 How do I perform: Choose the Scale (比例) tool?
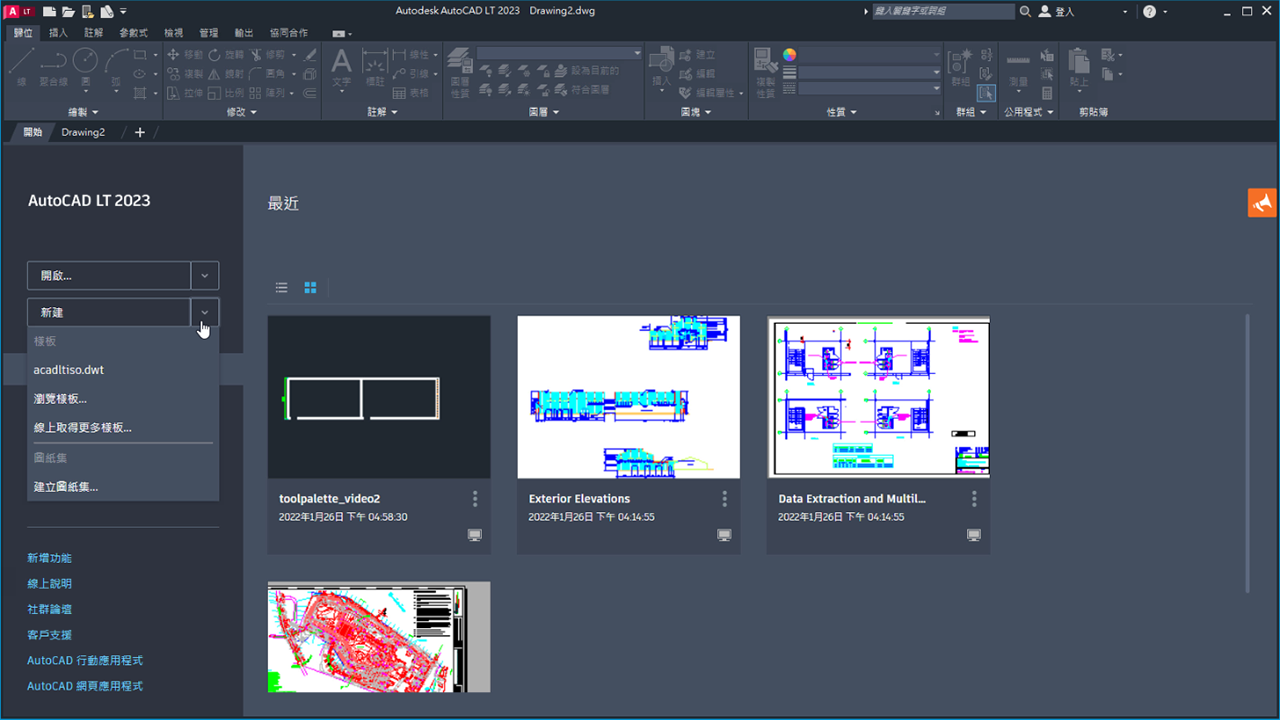pyautogui.click(x=227, y=93)
